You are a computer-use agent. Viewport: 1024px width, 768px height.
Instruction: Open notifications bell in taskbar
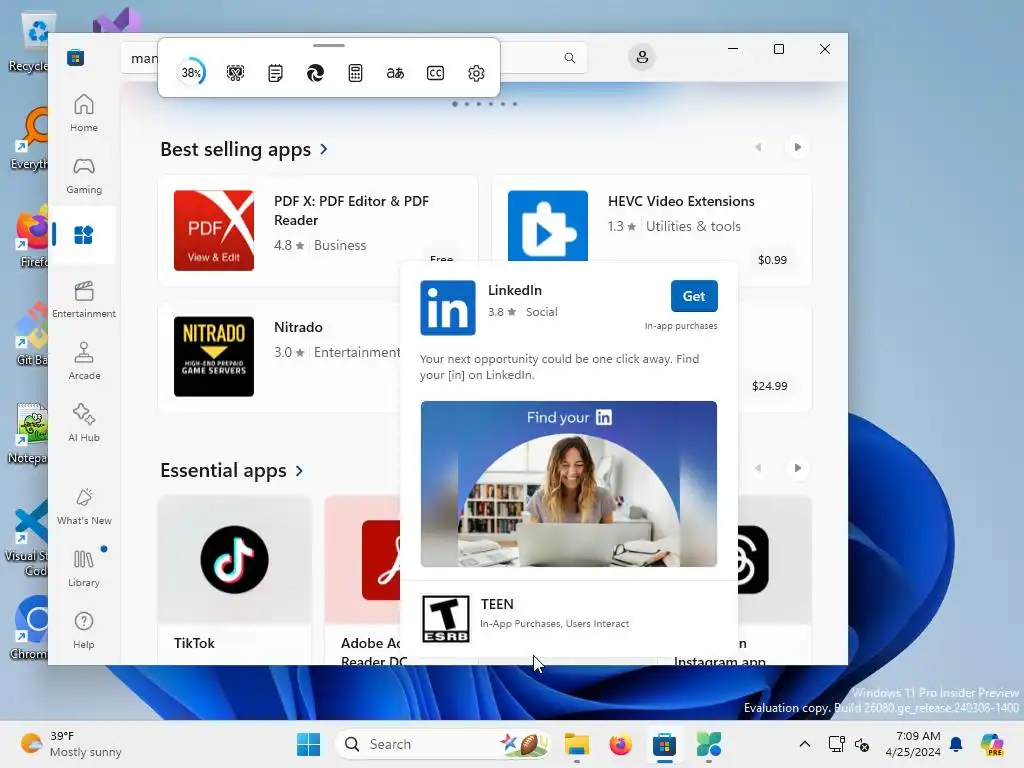click(956, 744)
